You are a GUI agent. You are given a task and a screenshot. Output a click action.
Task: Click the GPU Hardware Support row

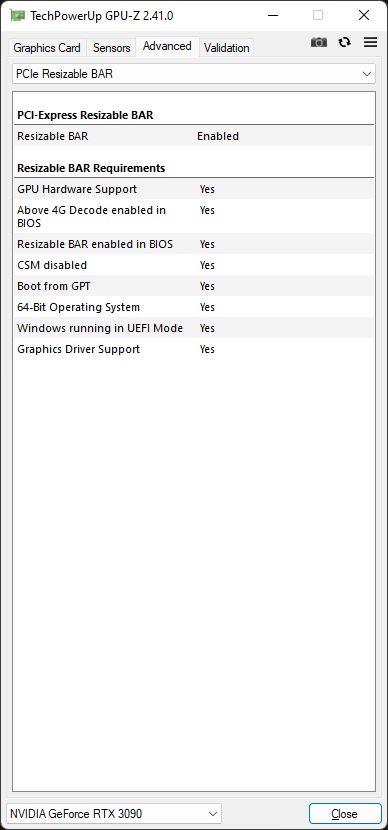tap(194, 189)
